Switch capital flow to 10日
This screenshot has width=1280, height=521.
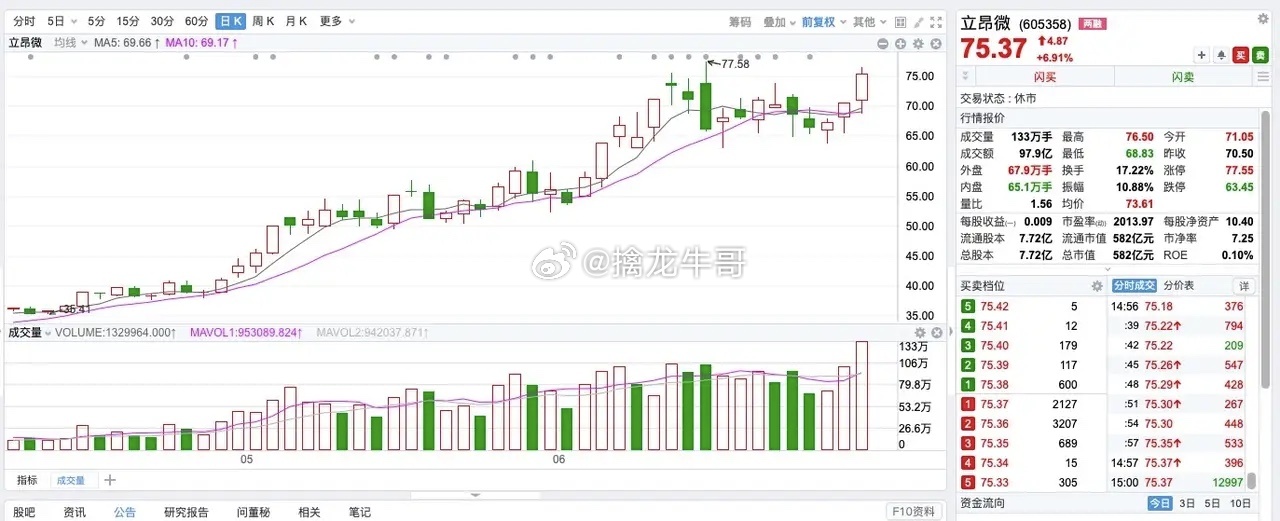(x=1240, y=503)
